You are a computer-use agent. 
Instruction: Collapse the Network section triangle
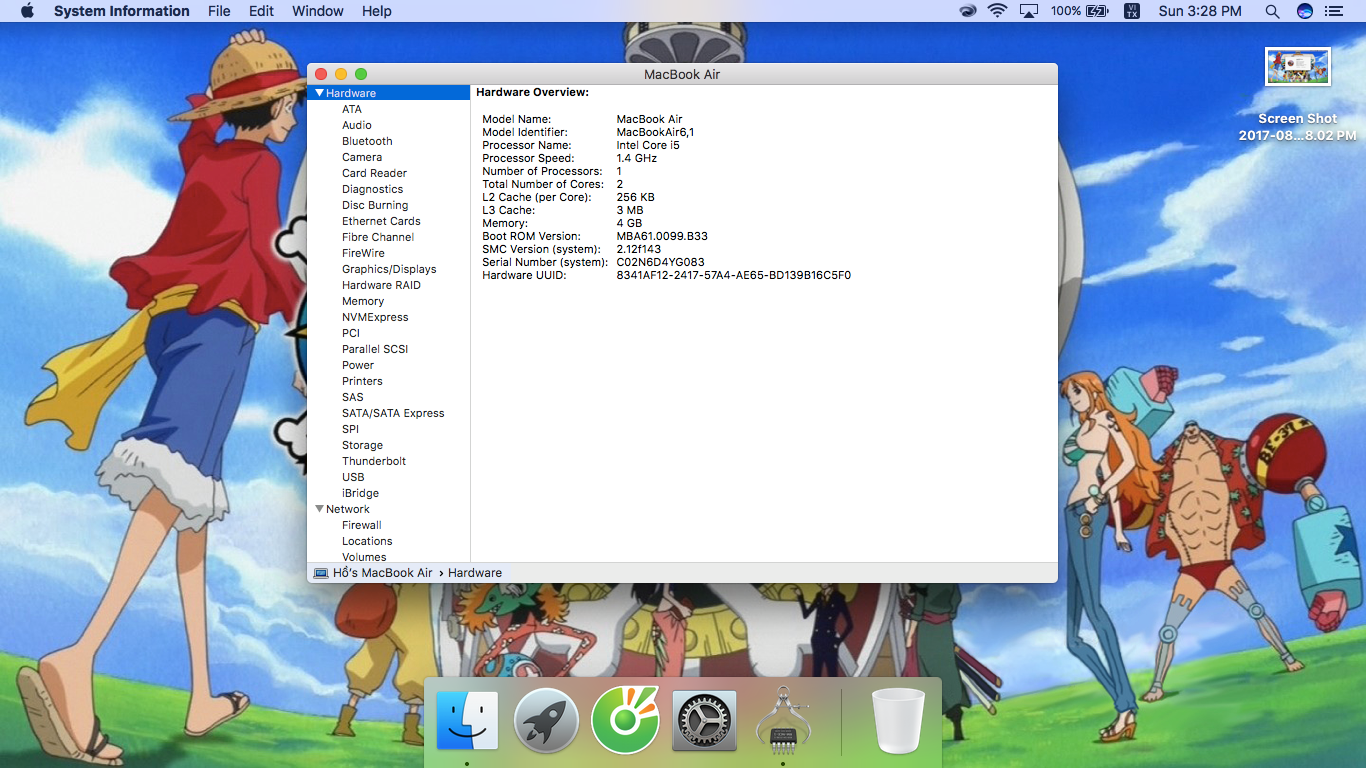coord(319,509)
